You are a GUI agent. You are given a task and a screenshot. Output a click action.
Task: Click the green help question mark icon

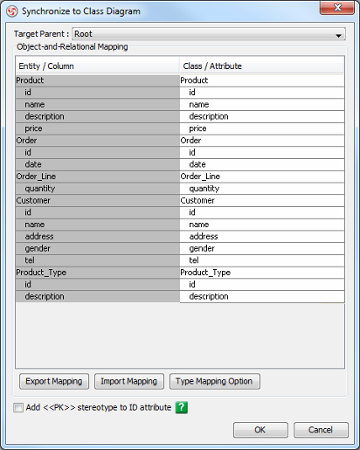pyautogui.click(x=182, y=407)
